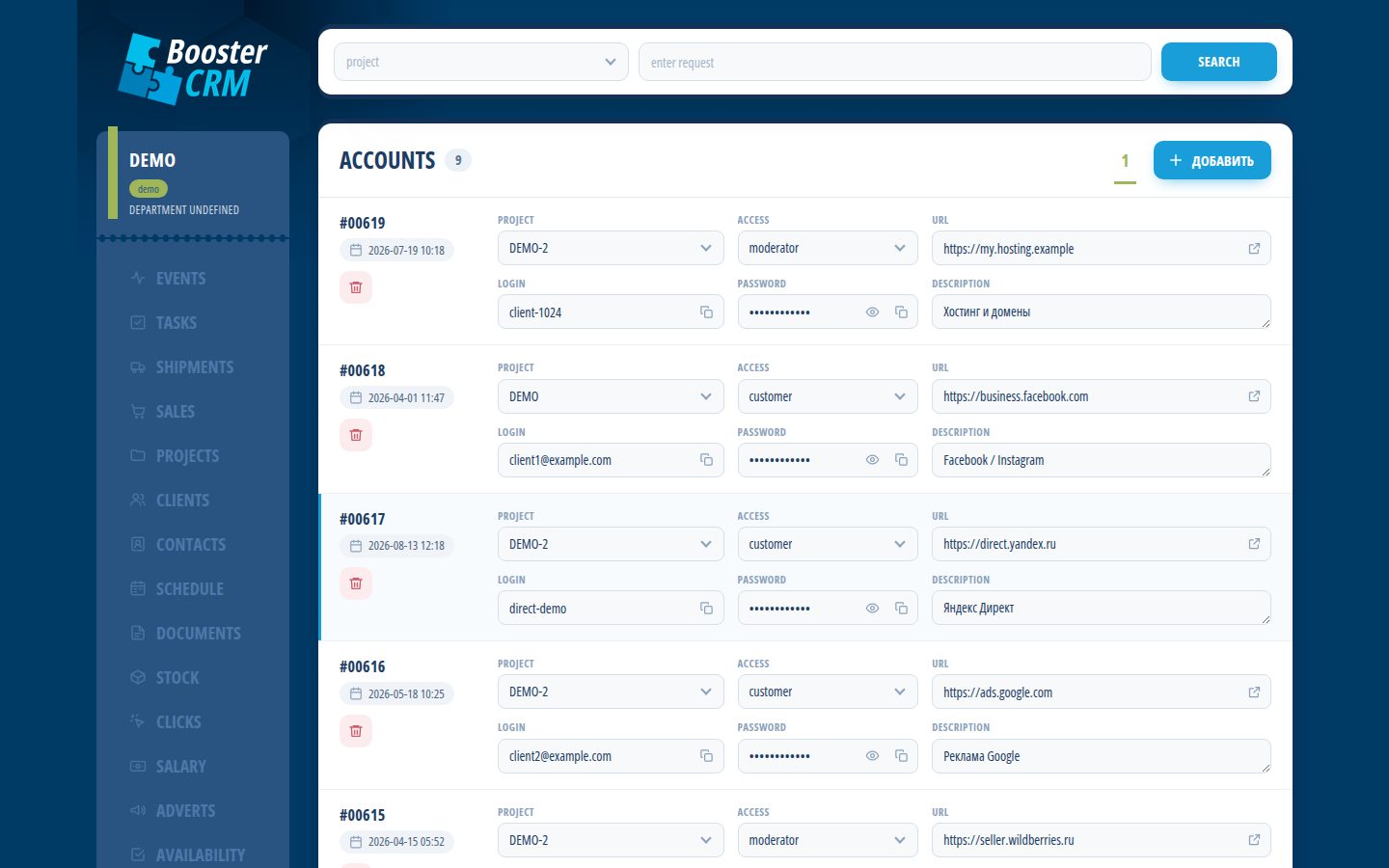1389x868 pixels.
Task: Reveal password for account #00619
Action: (x=872, y=312)
